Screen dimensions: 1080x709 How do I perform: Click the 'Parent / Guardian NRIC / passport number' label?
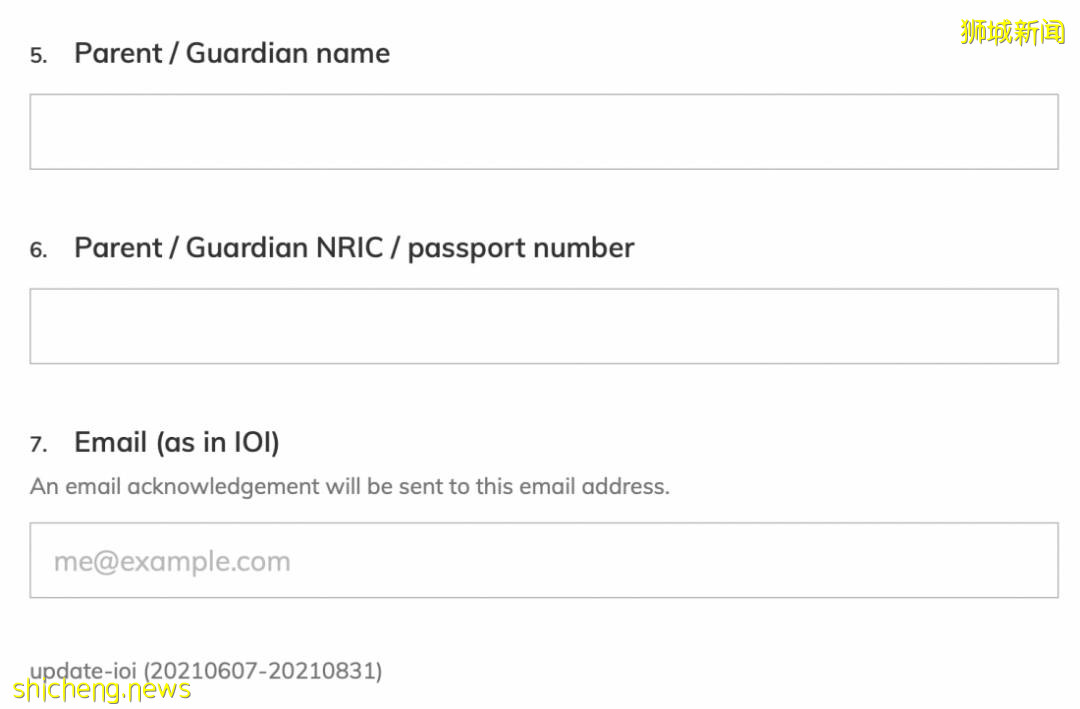coord(354,248)
